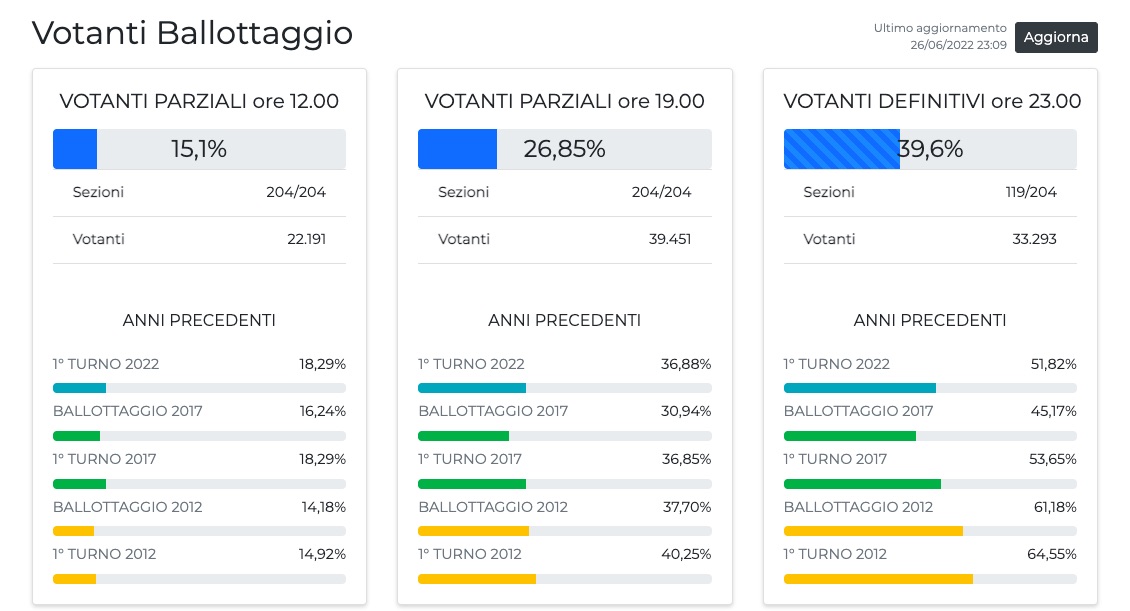Click the BALLOTTAGGIO 2012 bar showing 61,18%
Image resolution: width=1130 pixels, height=611 pixels.
pos(930,531)
